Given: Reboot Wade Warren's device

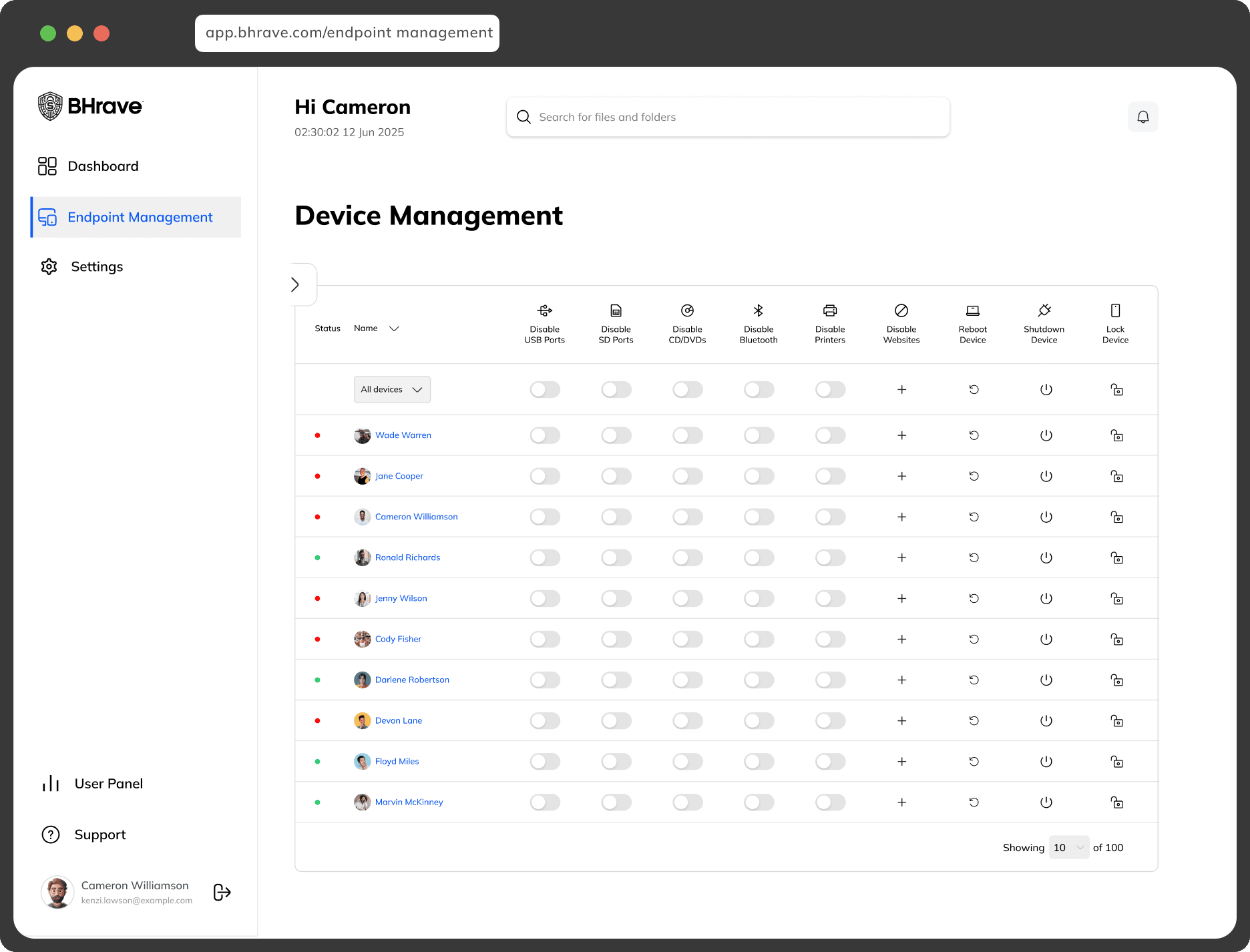Looking at the screenshot, I should pyautogui.click(x=974, y=435).
